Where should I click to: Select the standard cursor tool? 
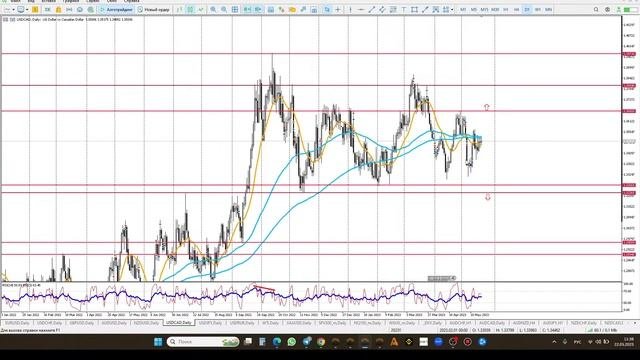[x=327, y=9]
